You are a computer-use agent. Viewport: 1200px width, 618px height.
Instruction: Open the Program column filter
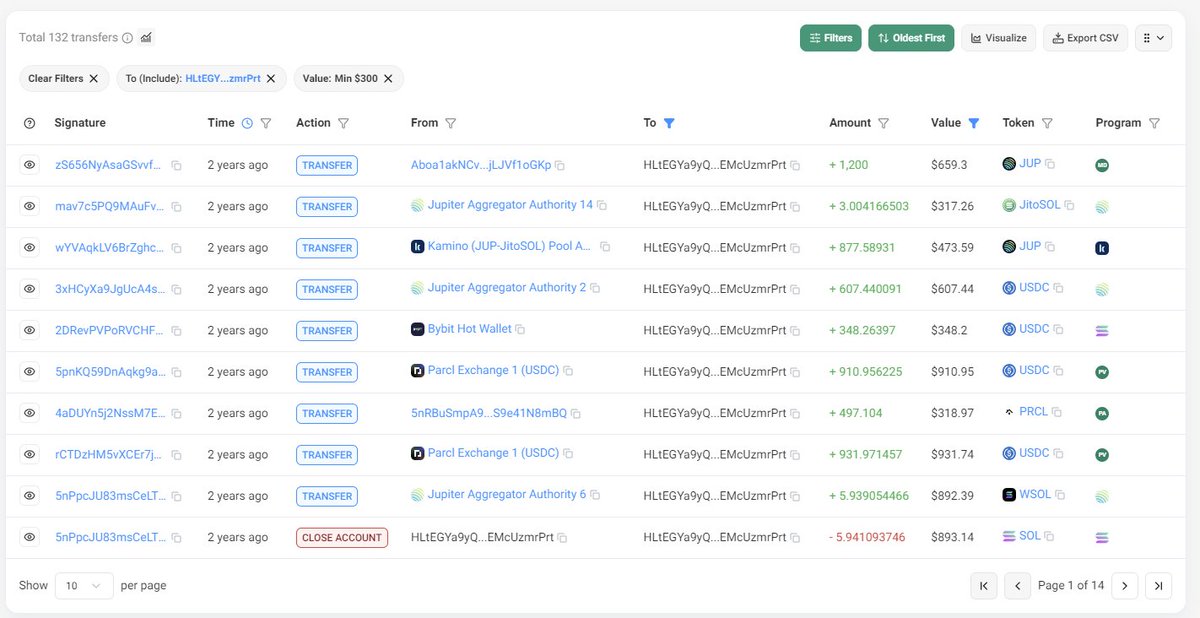(1154, 123)
